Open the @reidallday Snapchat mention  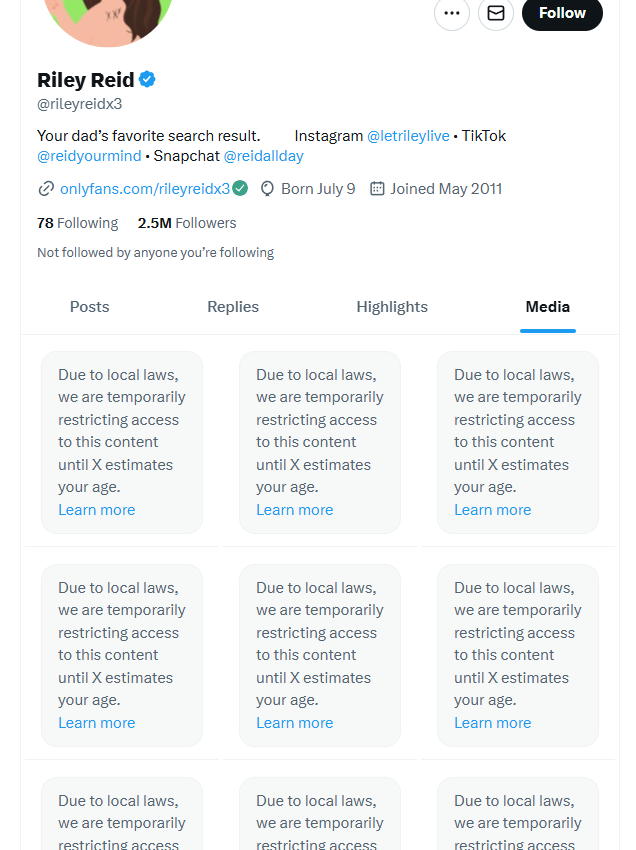click(264, 156)
